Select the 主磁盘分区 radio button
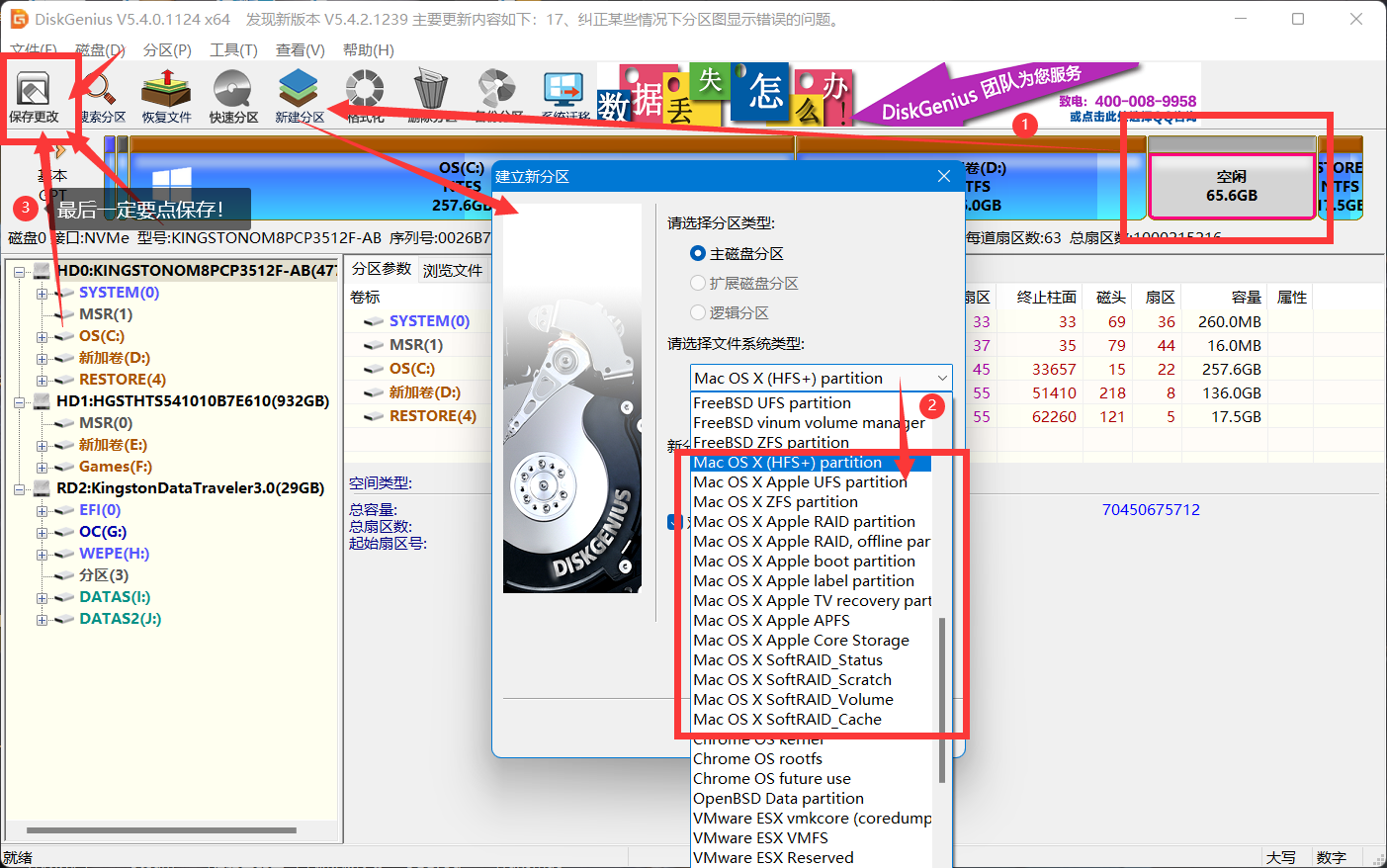 pos(698,254)
